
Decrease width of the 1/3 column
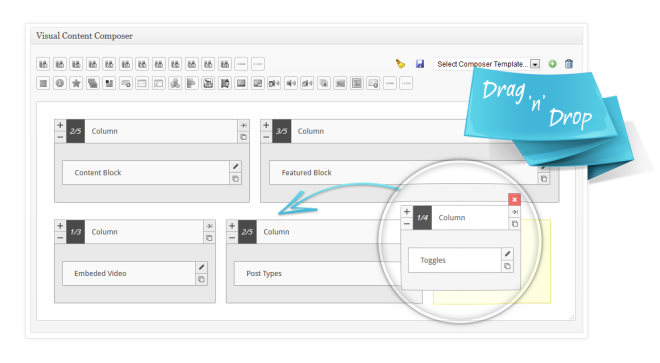[x=60, y=238]
